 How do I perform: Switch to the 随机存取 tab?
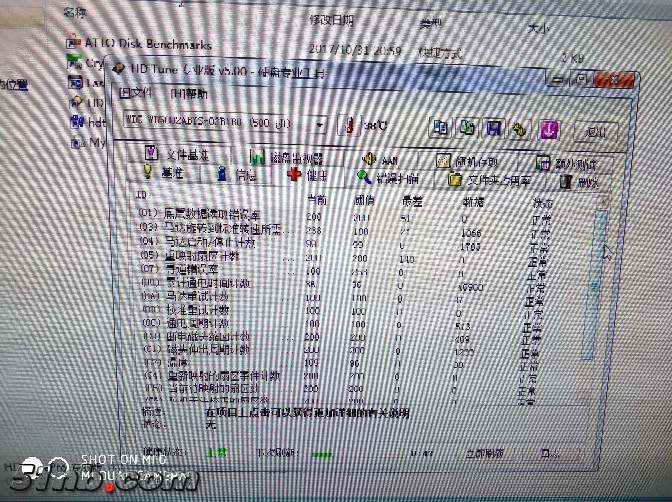[x=469, y=162]
